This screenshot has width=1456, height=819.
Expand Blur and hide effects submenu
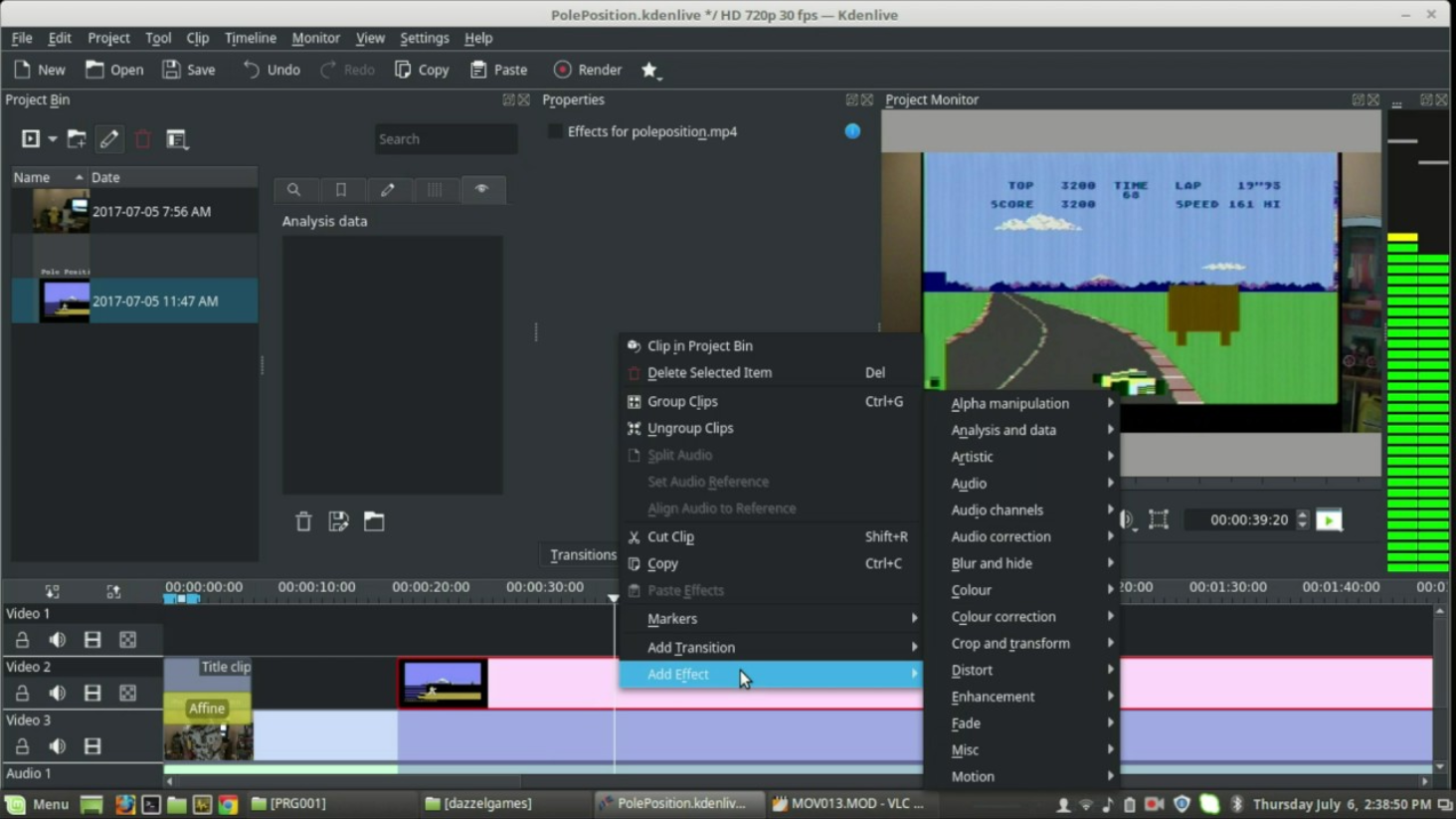[1022, 563]
